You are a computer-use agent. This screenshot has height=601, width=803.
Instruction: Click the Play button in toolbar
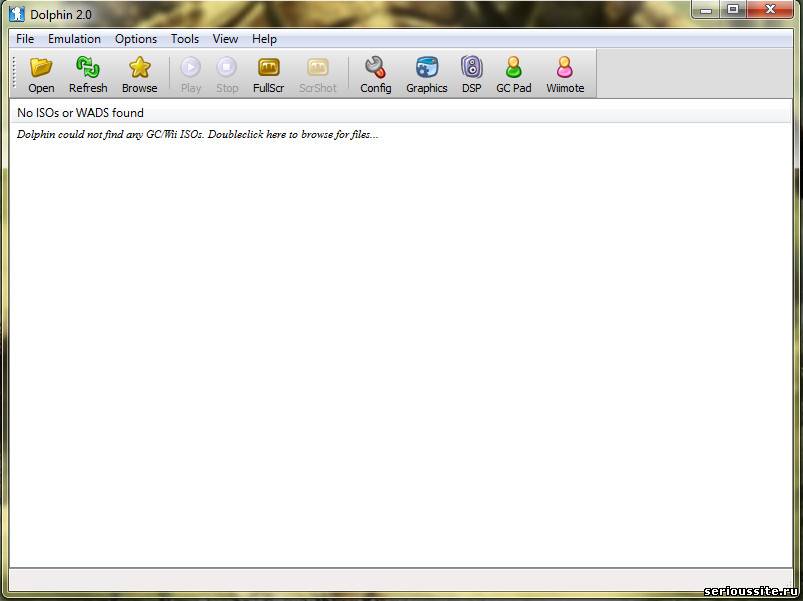coord(191,75)
